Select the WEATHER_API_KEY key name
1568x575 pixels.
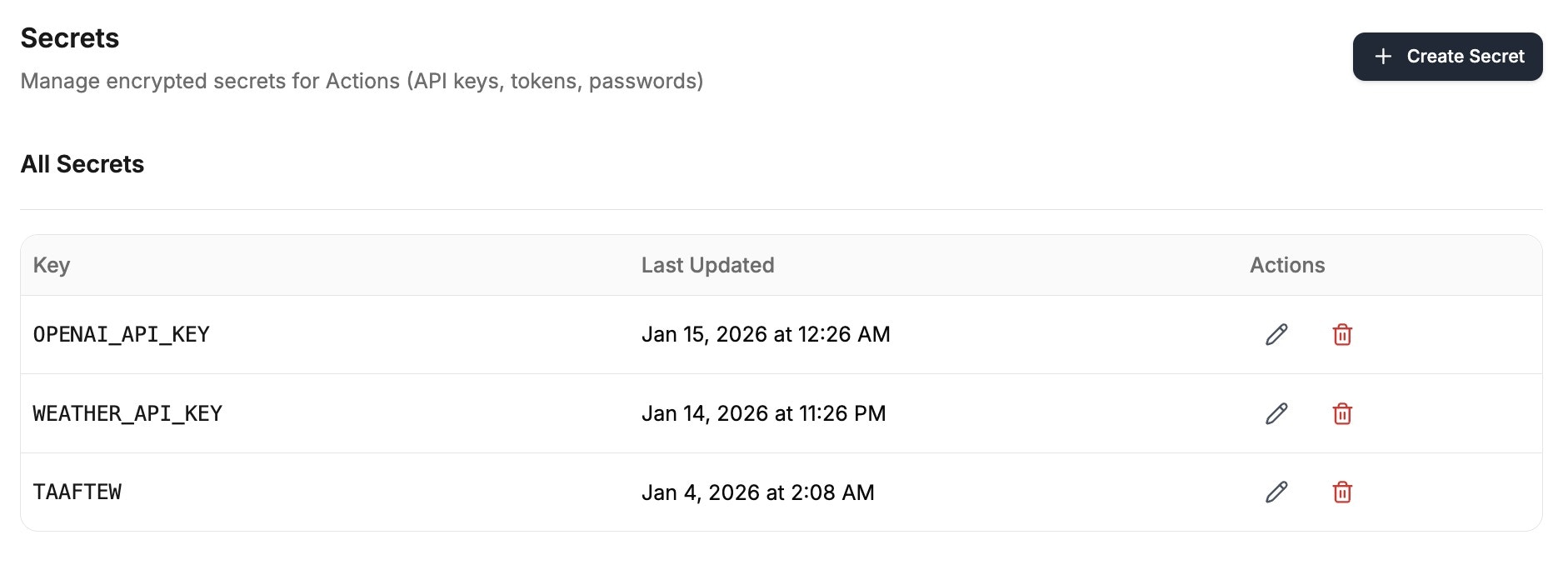127,413
